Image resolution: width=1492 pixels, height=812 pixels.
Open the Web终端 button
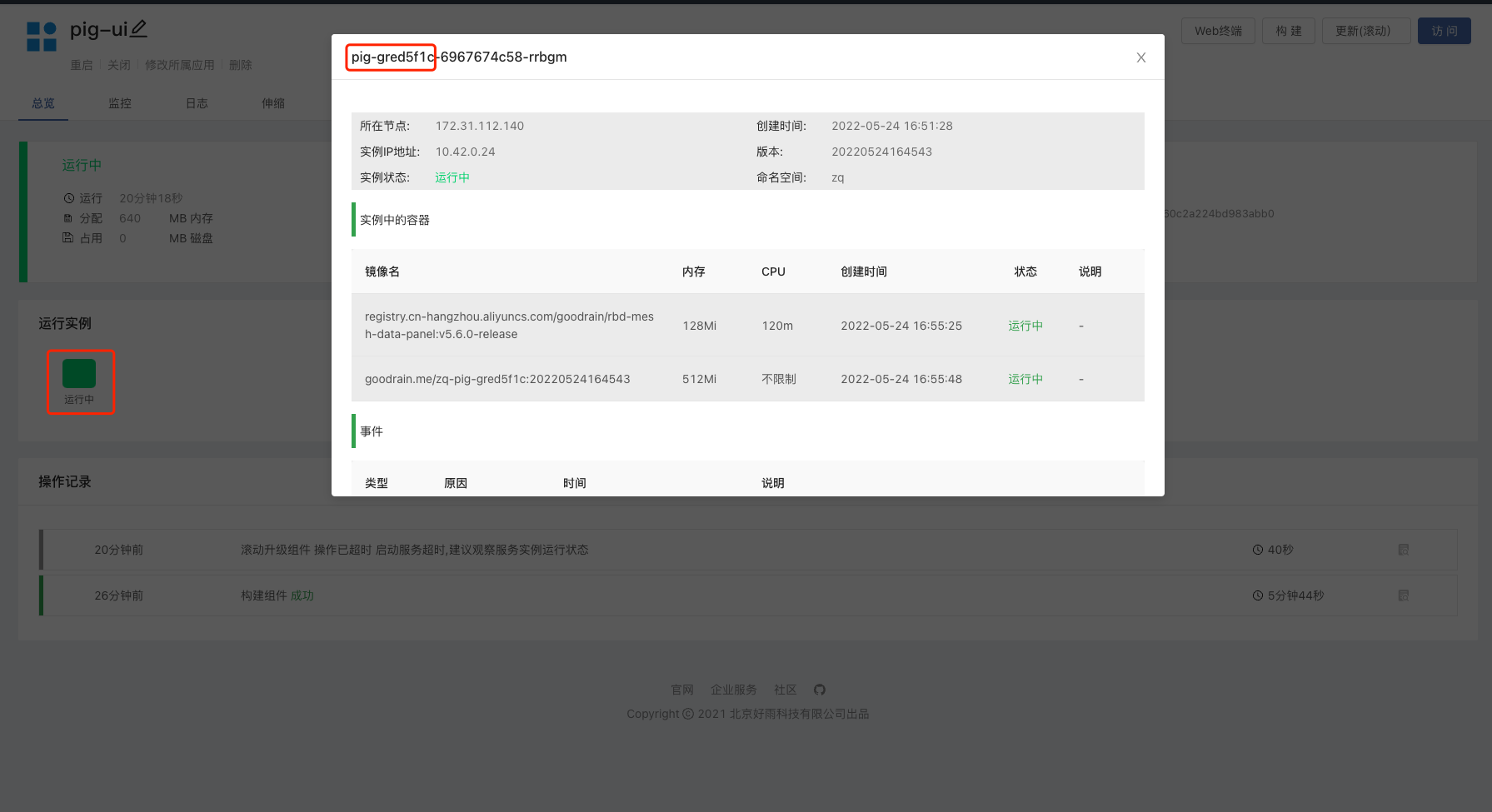pyautogui.click(x=1218, y=31)
